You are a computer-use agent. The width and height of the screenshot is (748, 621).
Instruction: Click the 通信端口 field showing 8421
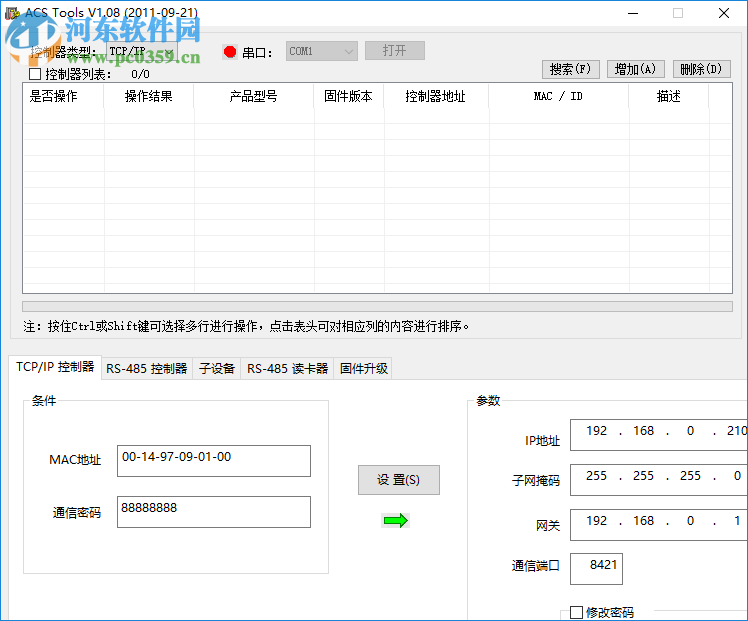[596, 569]
